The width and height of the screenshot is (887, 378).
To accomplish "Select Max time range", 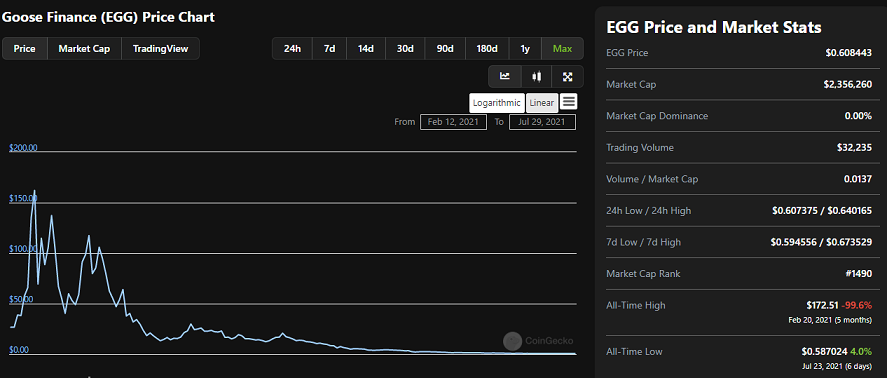I will (562, 49).
